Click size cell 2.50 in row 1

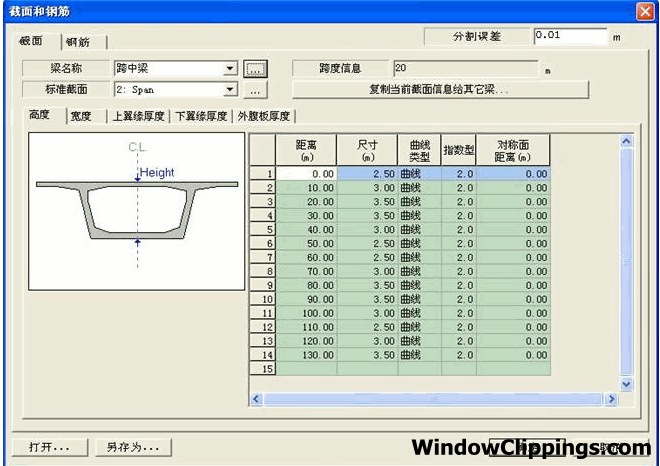[367, 173]
